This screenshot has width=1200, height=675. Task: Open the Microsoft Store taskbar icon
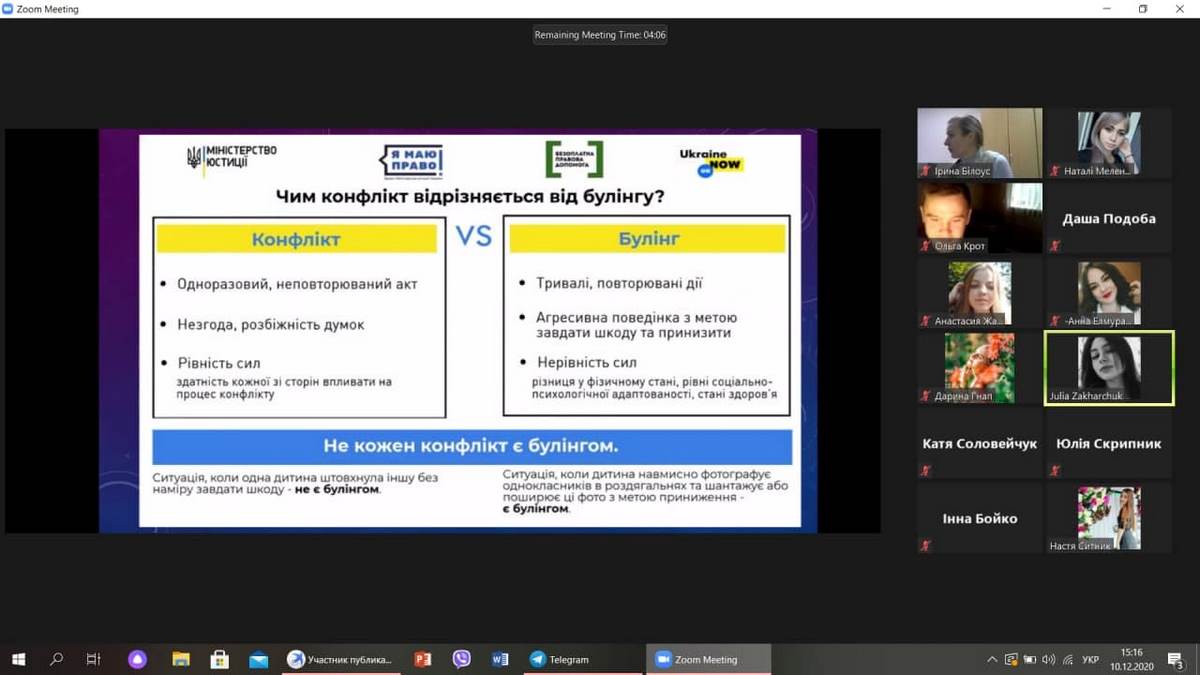(x=220, y=659)
